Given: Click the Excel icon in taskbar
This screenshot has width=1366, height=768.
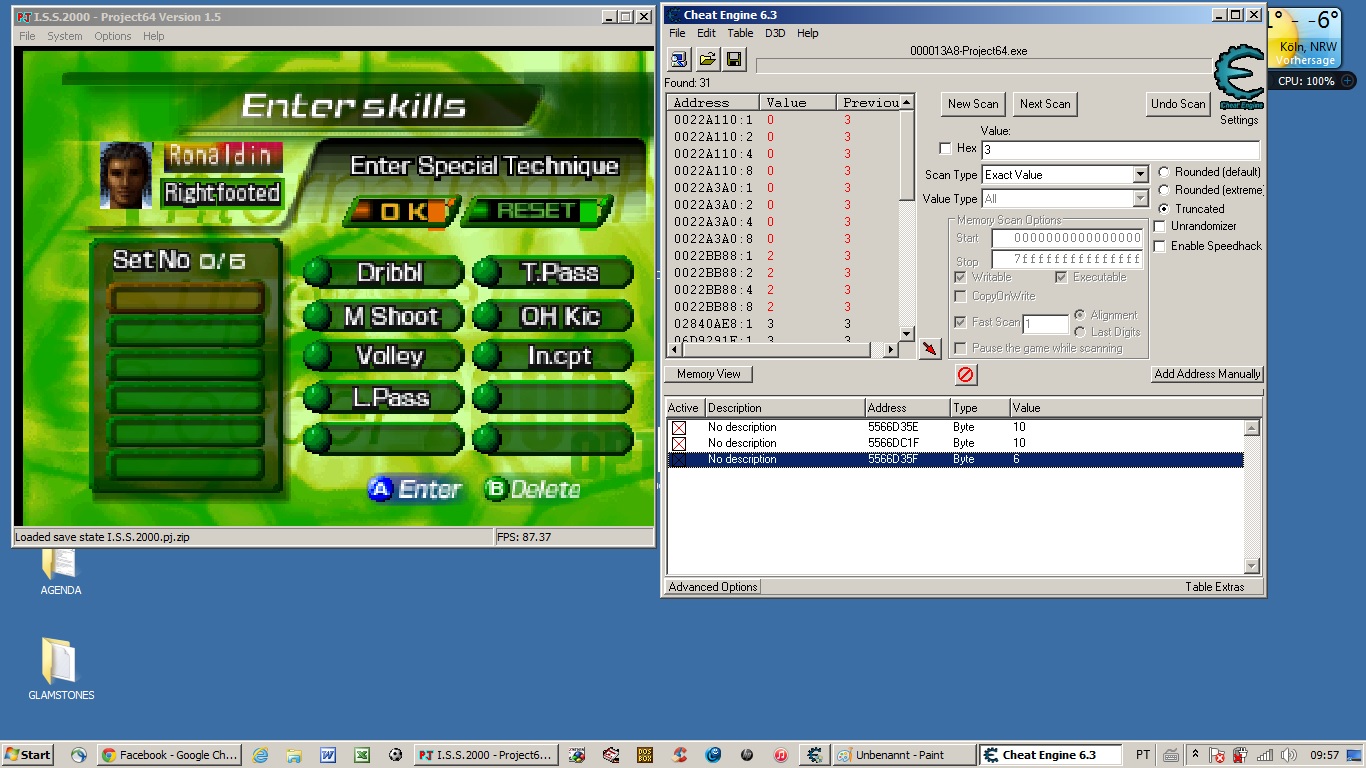Looking at the screenshot, I should pyautogui.click(x=362, y=755).
